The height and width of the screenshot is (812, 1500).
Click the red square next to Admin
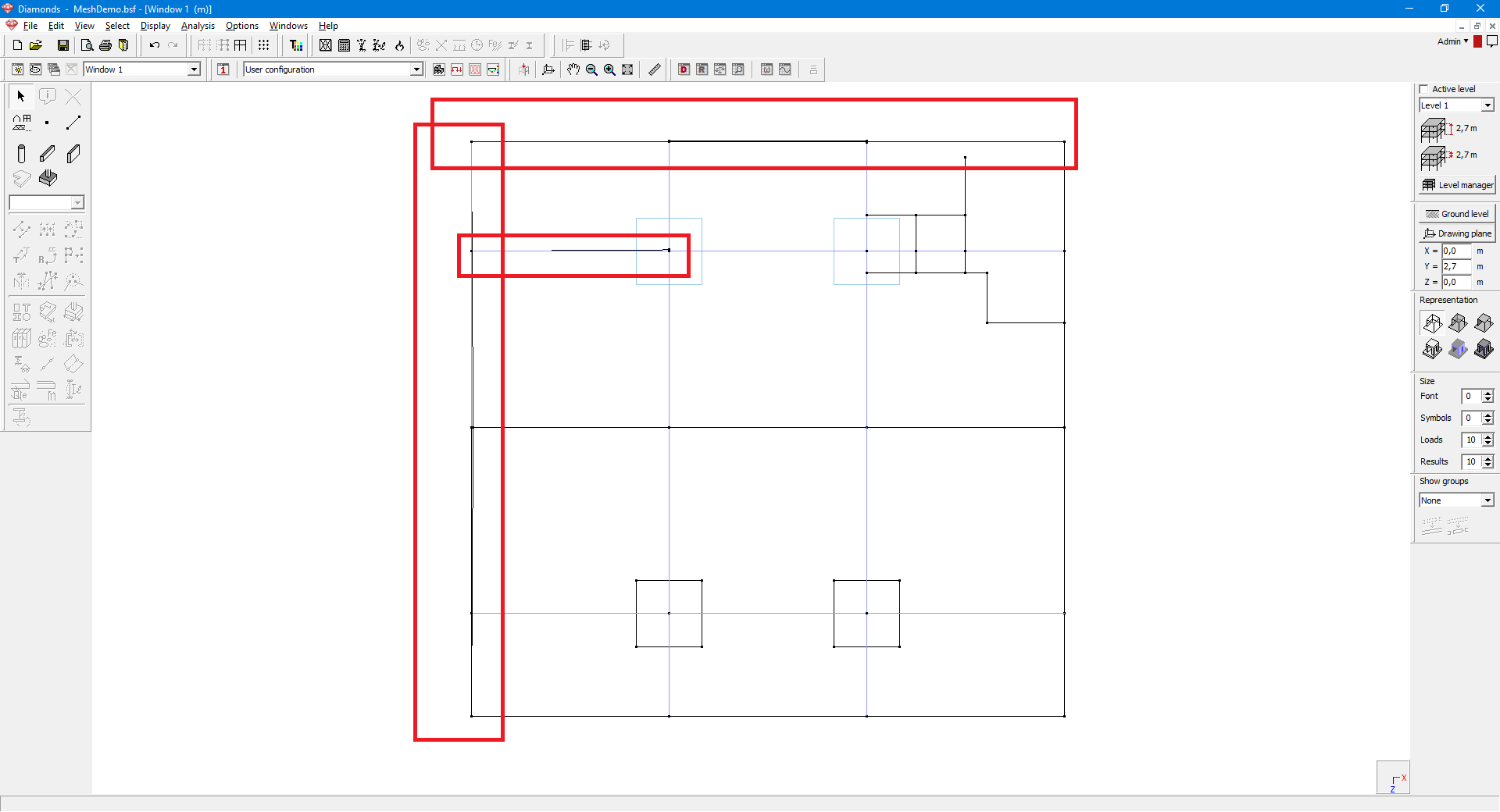click(1477, 41)
